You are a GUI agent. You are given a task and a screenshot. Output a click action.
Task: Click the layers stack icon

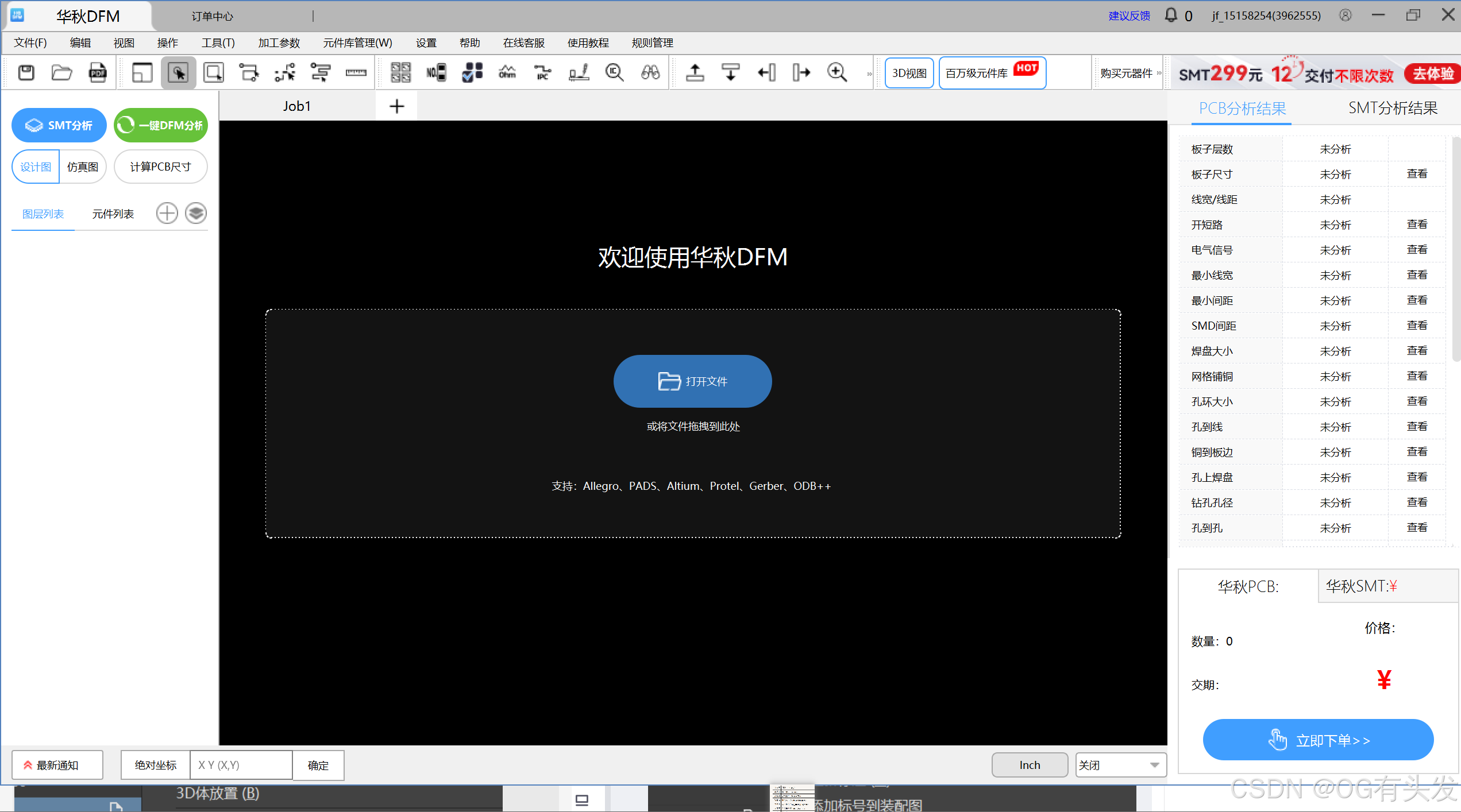[196, 214]
